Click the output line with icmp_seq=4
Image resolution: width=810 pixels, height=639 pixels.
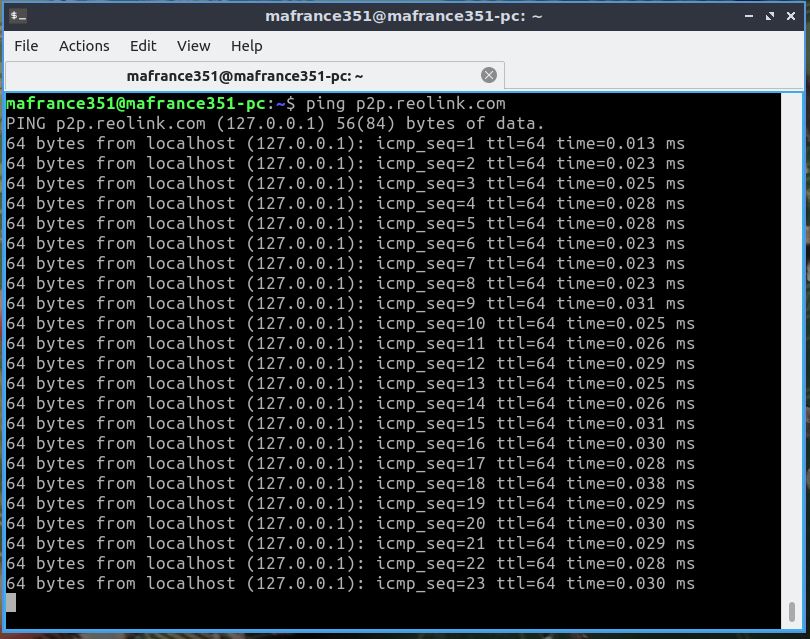345,204
